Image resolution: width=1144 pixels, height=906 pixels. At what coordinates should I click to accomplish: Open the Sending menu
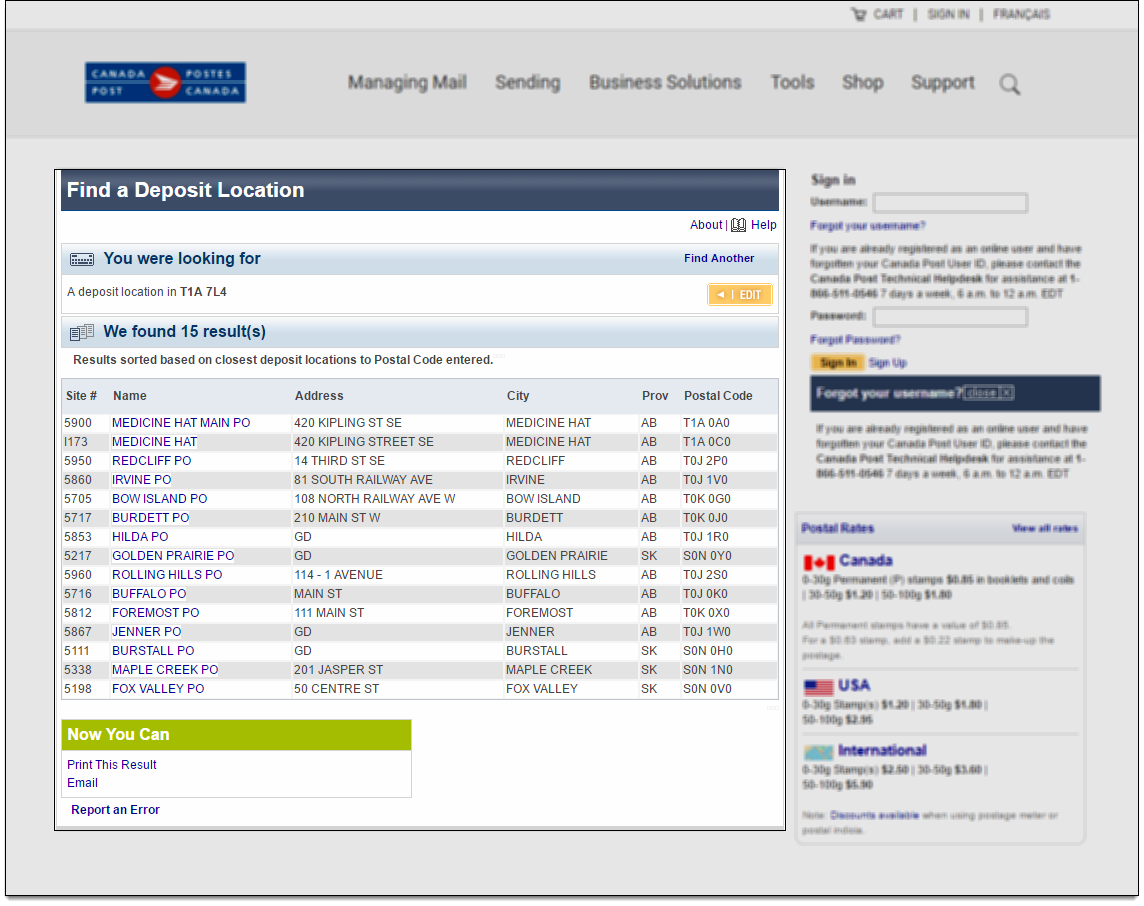(527, 82)
